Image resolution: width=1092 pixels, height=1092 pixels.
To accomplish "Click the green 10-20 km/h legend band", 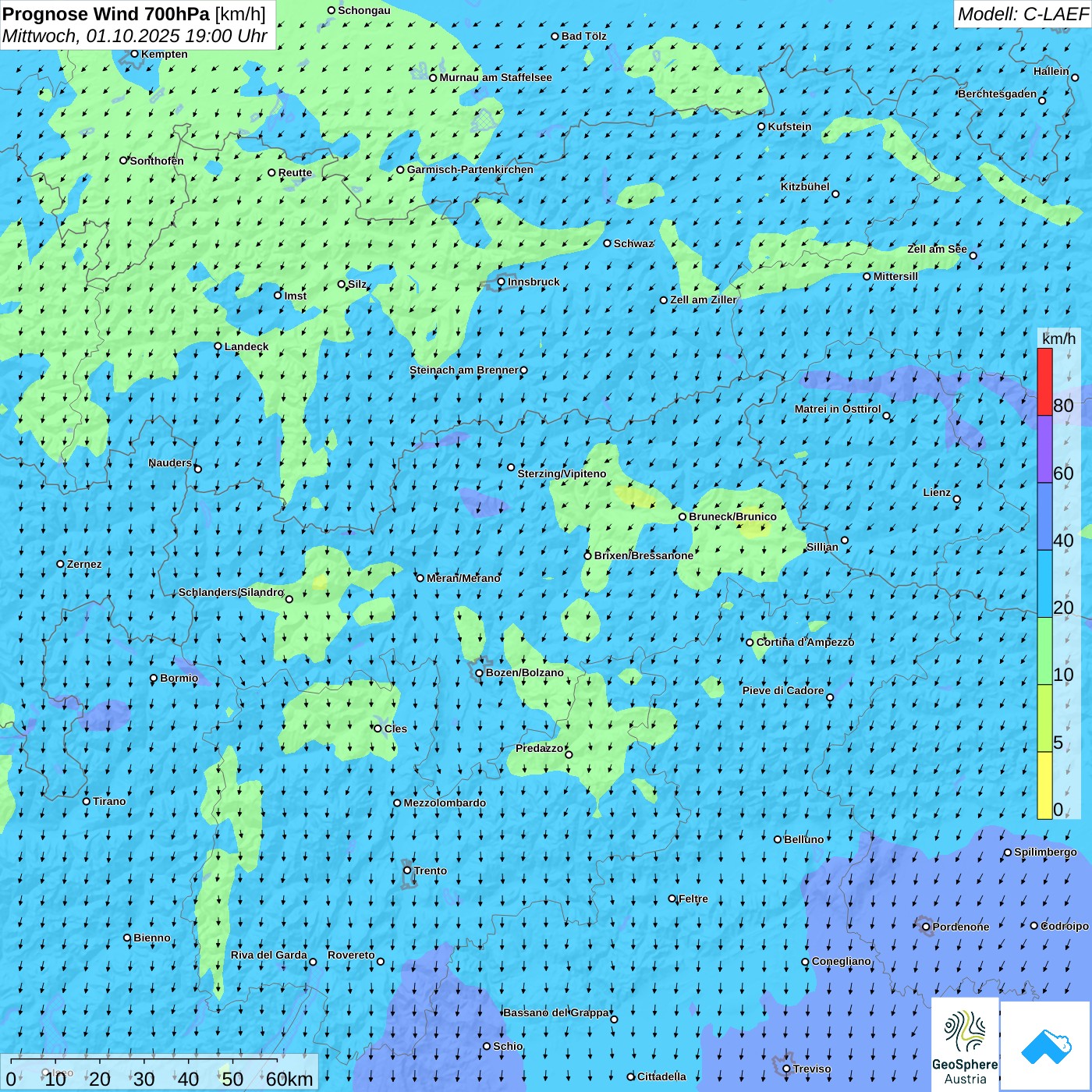I will point(1044,651).
